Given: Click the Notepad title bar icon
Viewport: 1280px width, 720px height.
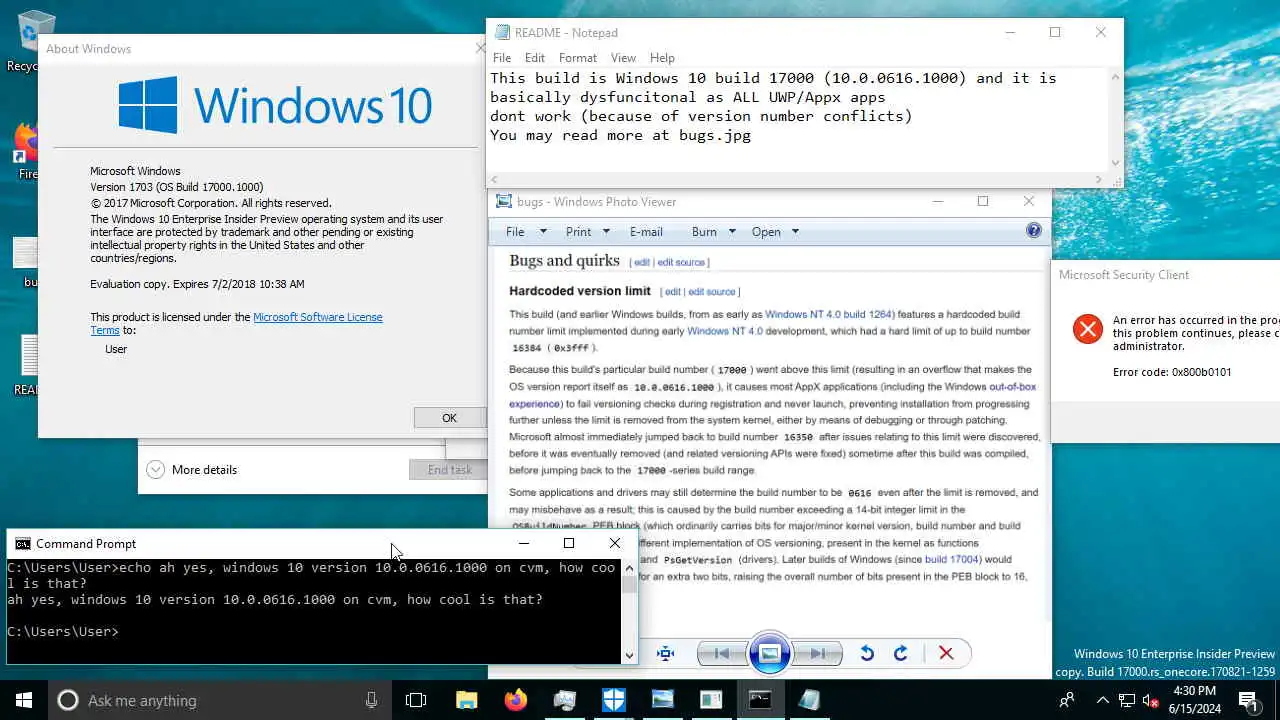Looking at the screenshot, I should 502,33.
